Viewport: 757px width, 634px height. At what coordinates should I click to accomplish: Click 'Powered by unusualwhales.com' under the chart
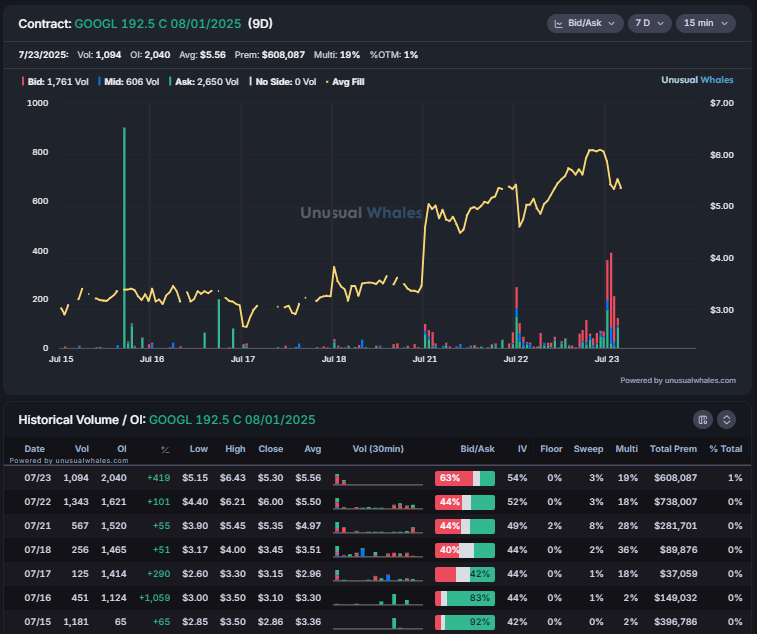click(678, 380)
